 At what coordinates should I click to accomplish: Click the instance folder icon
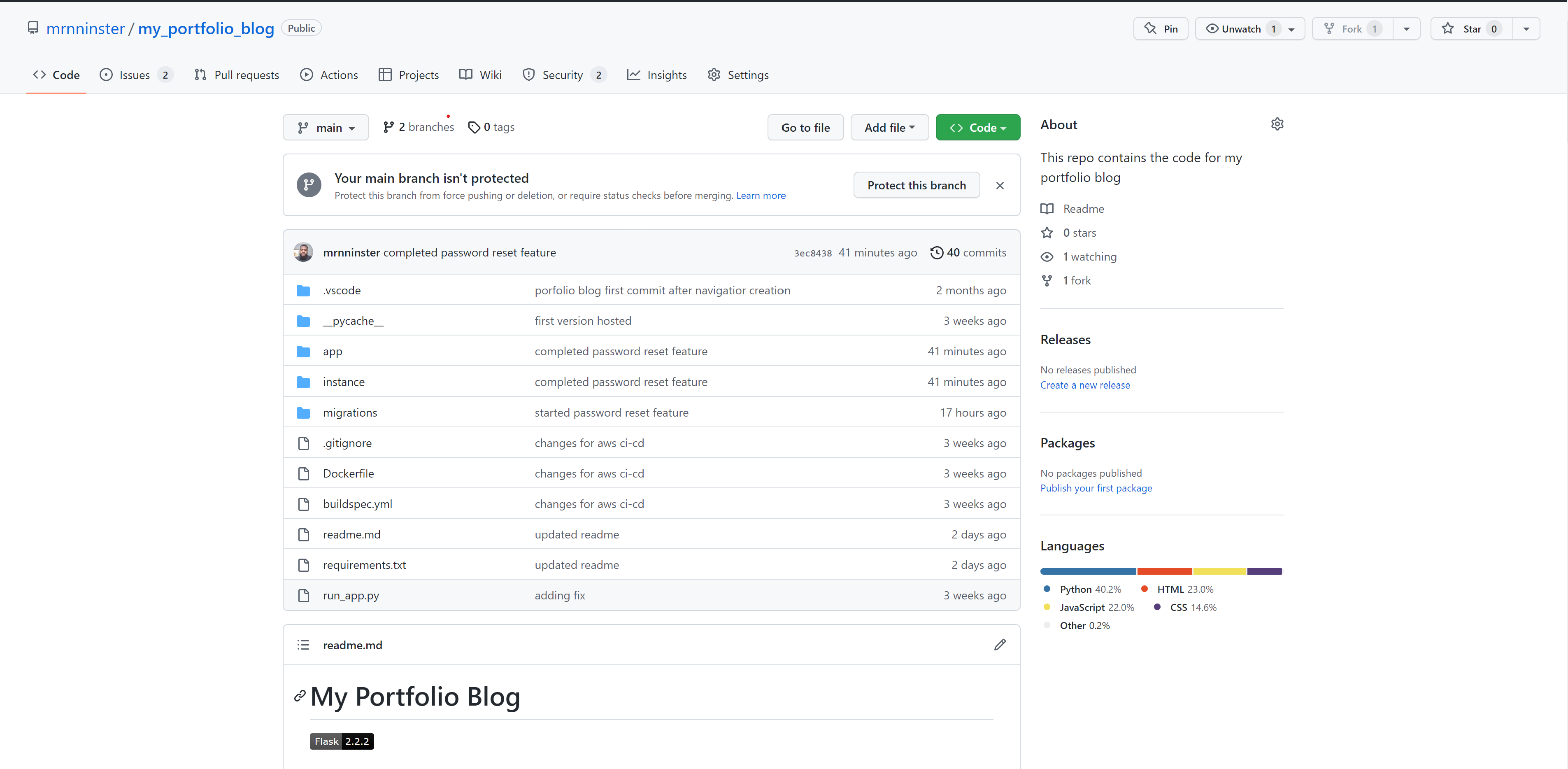[x=303, y=382]
